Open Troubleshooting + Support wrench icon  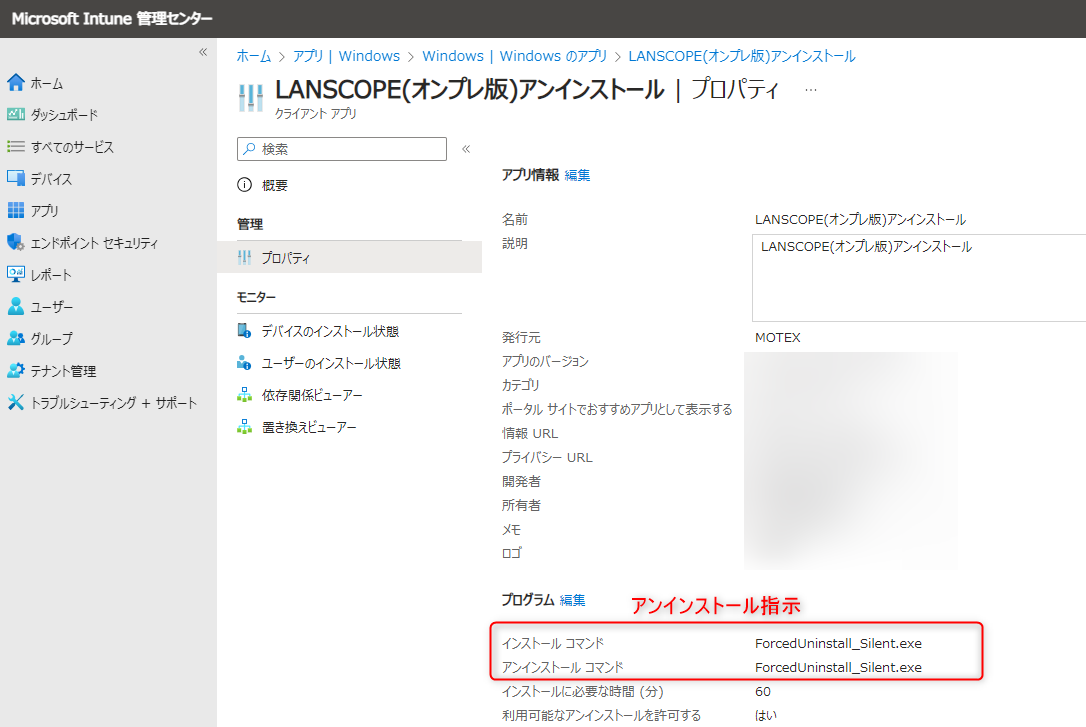15,402
